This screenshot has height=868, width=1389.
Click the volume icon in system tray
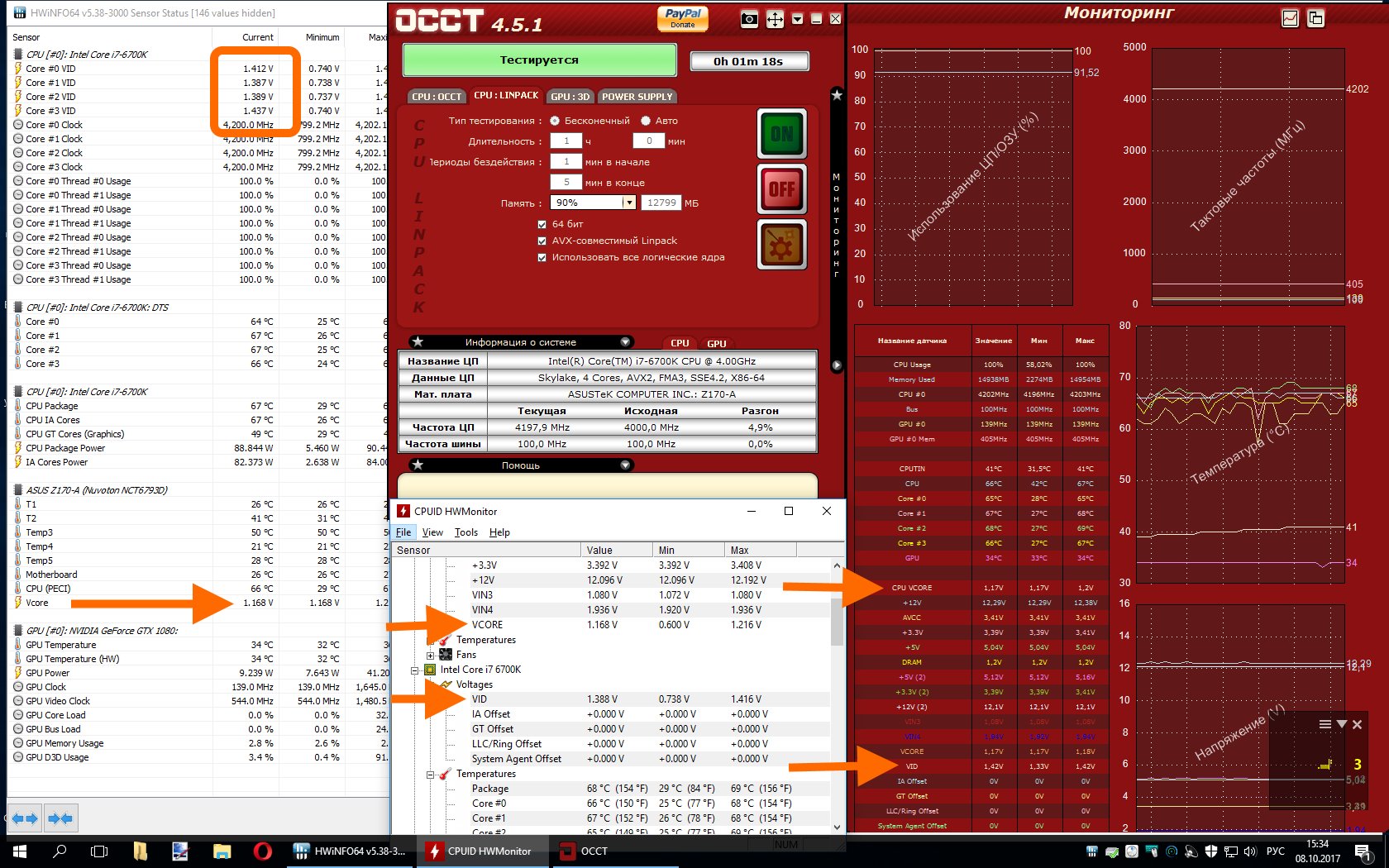point(1249,851)
